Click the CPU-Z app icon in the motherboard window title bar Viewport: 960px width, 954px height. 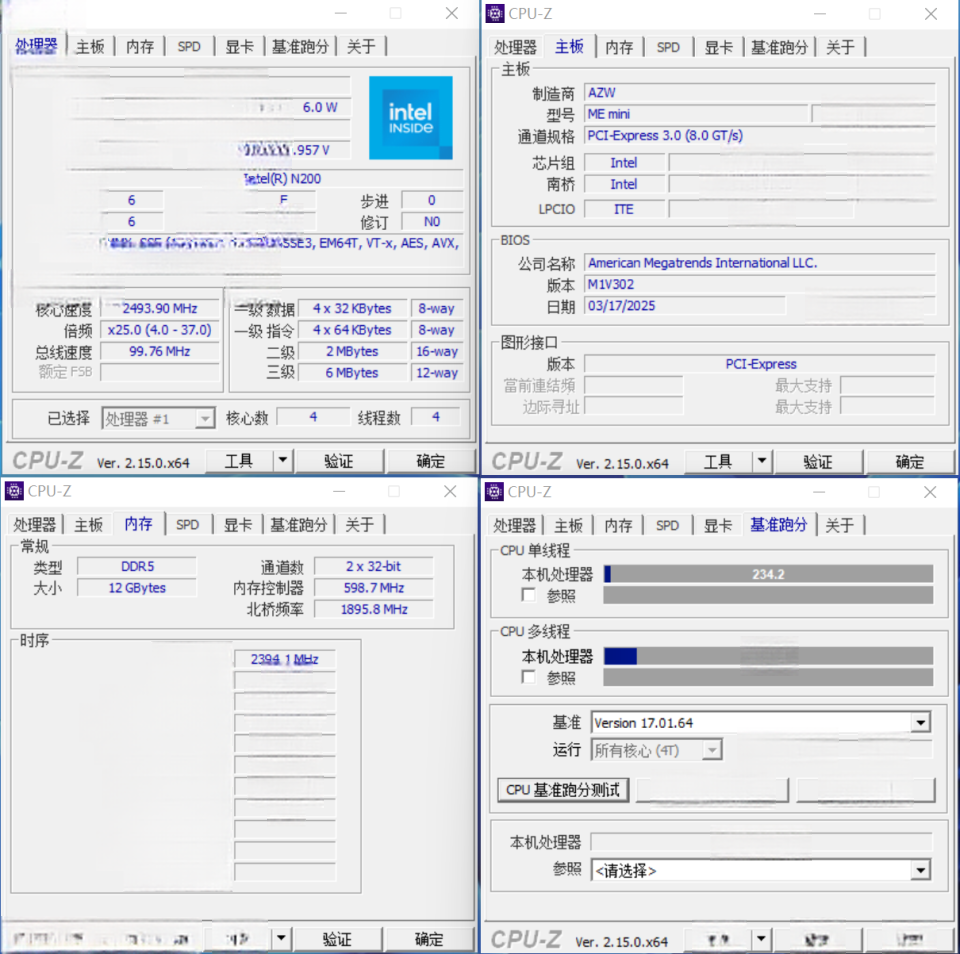click(x=495, y=13)
